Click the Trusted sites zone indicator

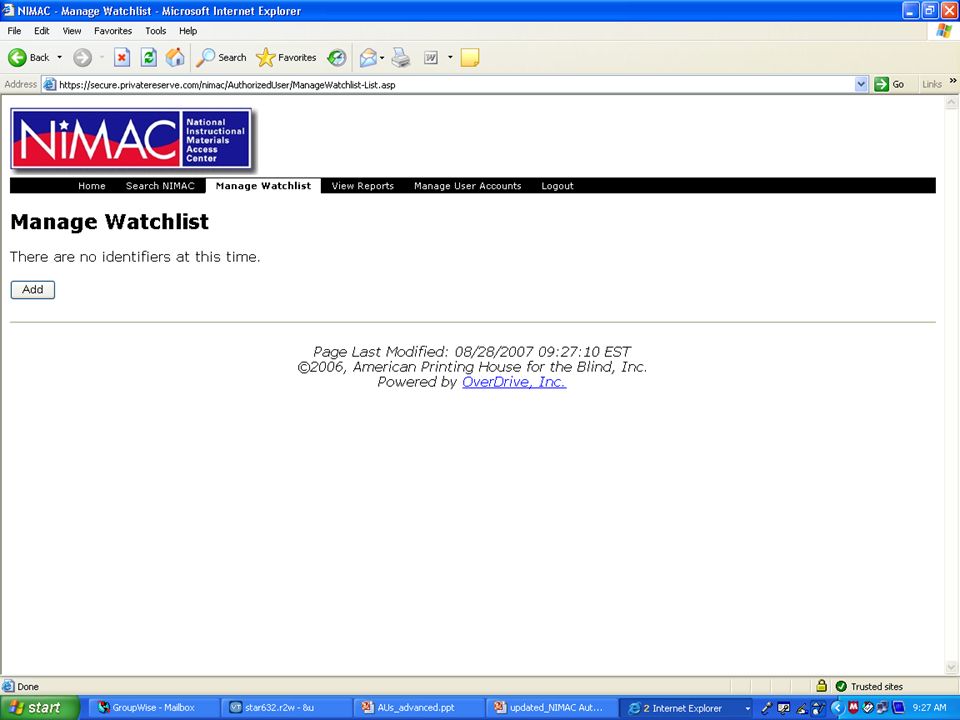coord(869,686)
